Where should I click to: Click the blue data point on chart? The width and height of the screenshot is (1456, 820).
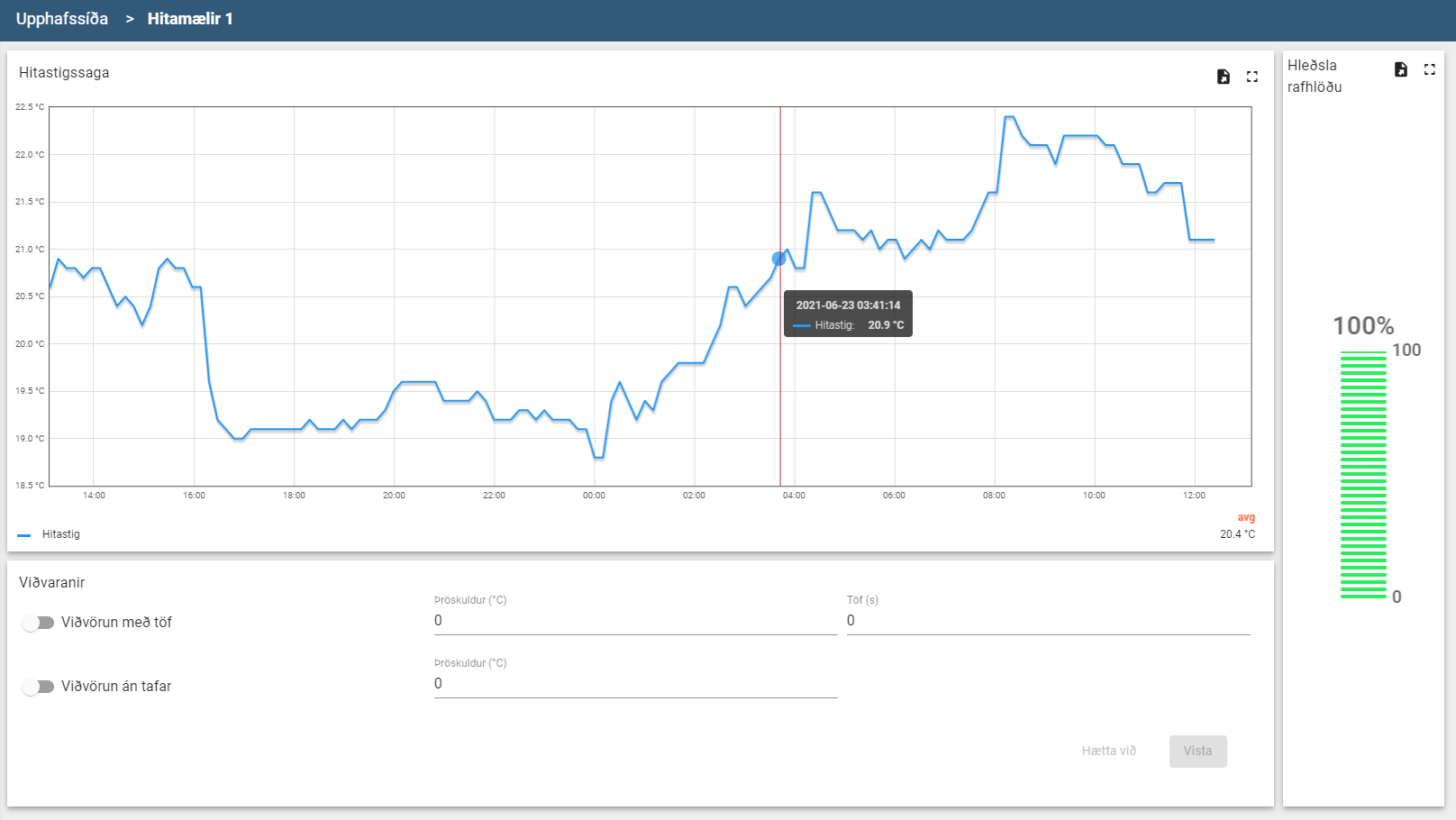click(778, 259)
